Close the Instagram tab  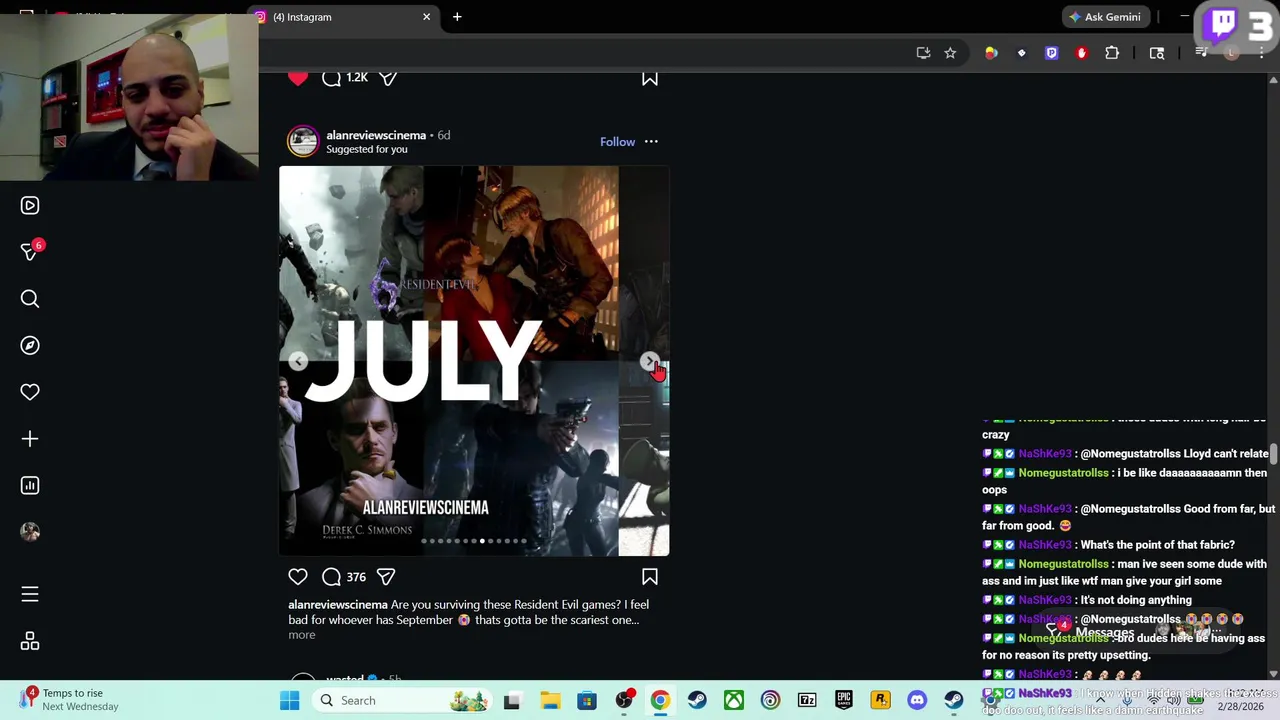pos(427,17)
